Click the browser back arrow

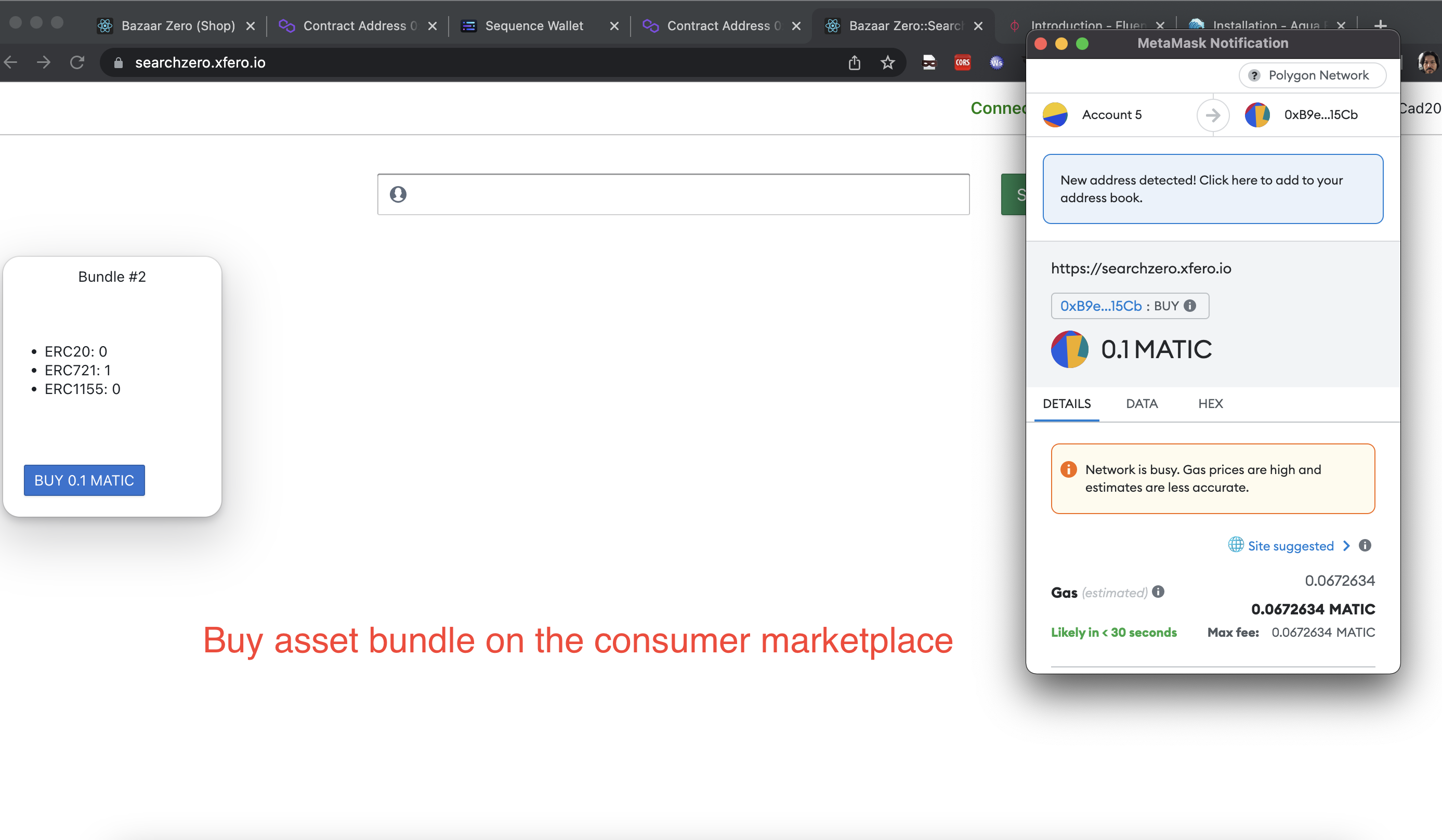(11, 62)
